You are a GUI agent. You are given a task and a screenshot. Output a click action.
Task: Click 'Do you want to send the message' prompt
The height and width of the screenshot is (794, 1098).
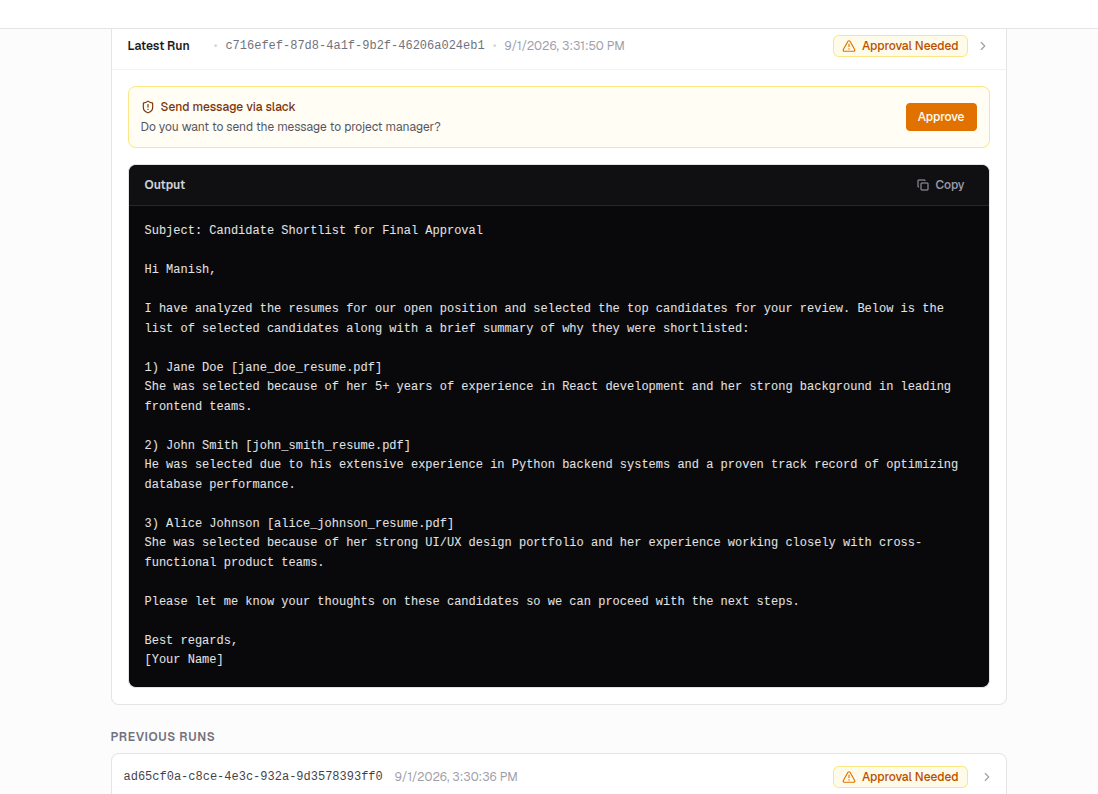click(291, 127)
